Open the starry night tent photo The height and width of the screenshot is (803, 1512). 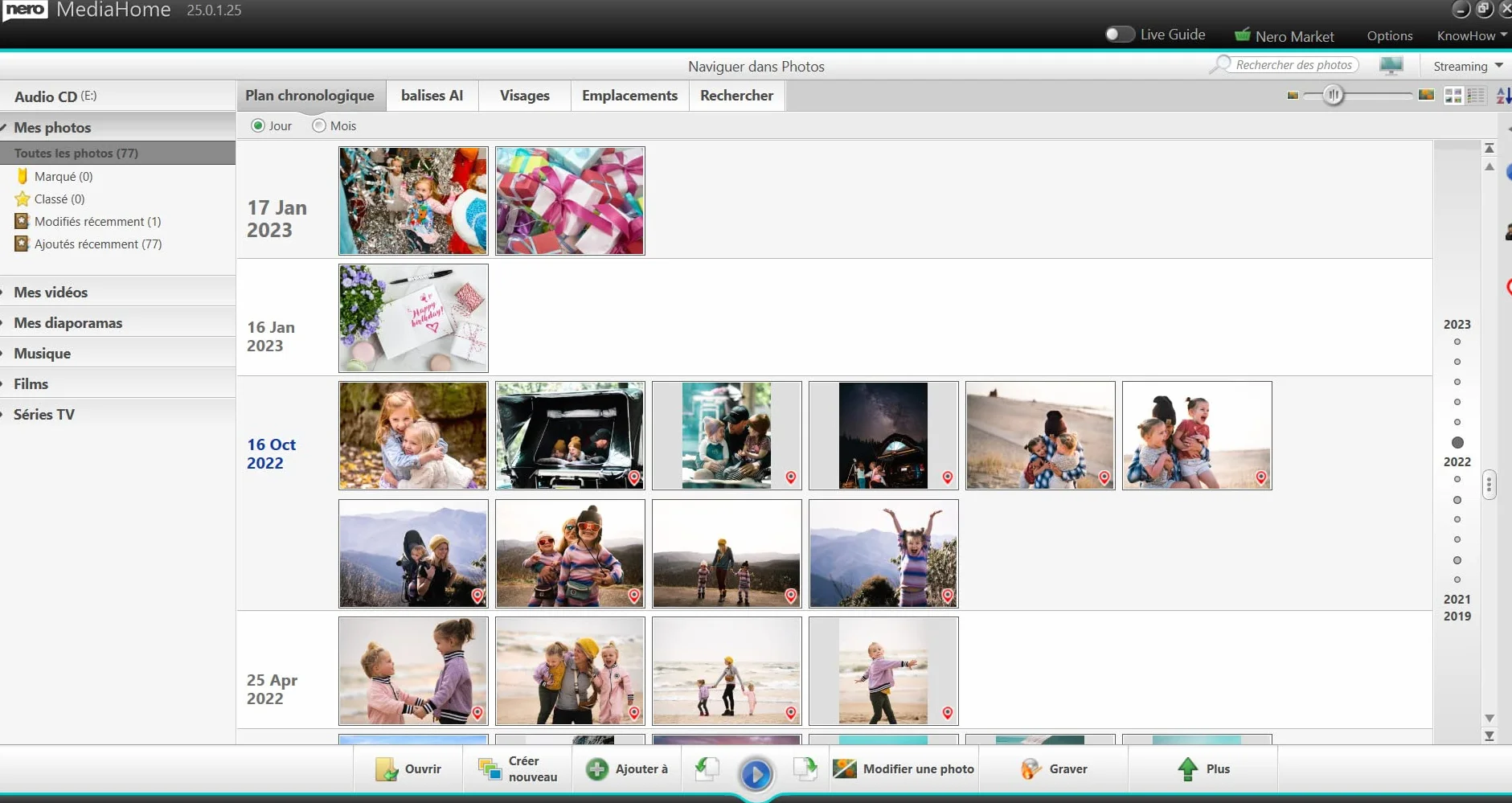(883, 436)
